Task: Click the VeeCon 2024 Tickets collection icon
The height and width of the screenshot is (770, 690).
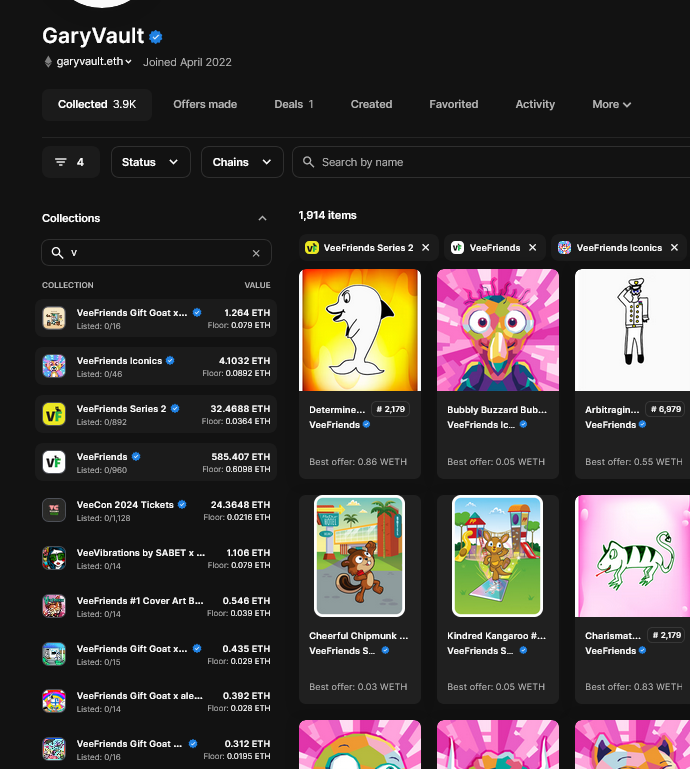Action: pyautogui.click(x=54, y=510)
